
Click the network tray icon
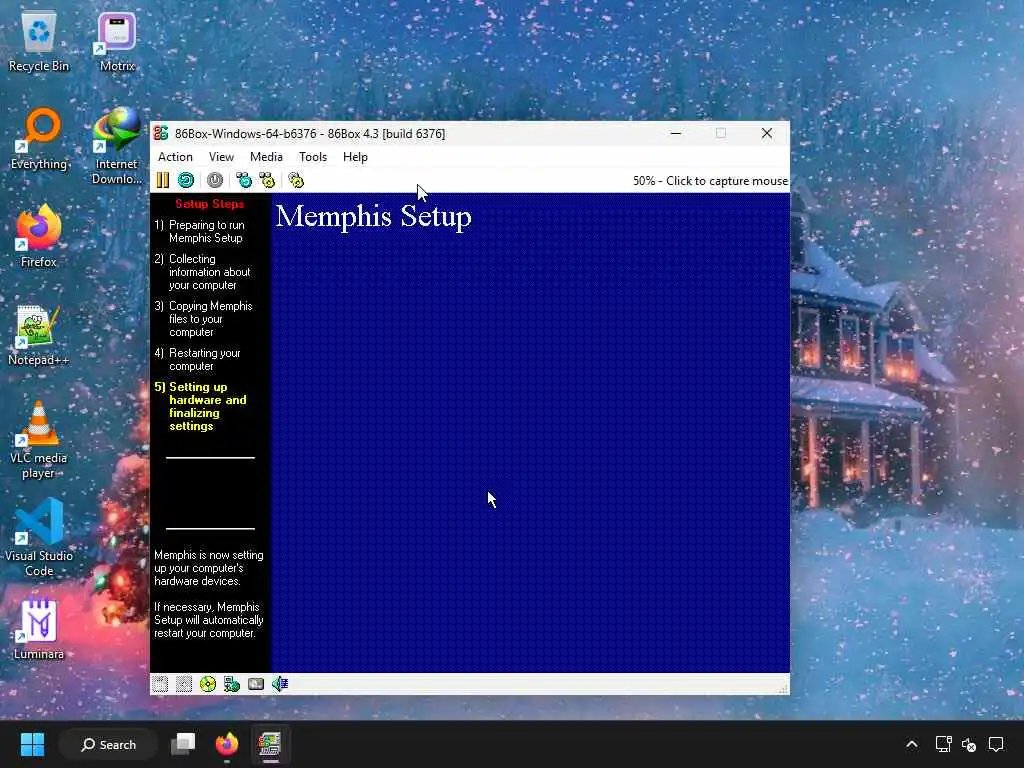pyautogui.click(x=943, y=744)
